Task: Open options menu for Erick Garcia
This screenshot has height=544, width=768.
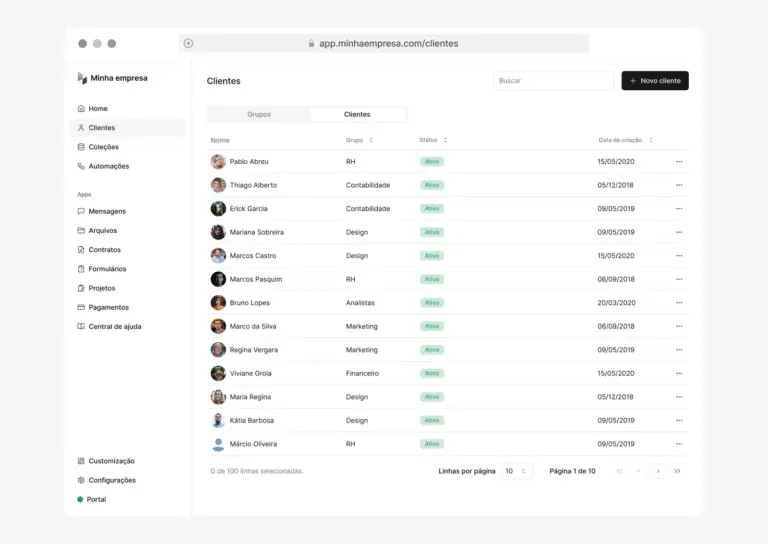Action: pyautogui.click(x=679, y=209)
